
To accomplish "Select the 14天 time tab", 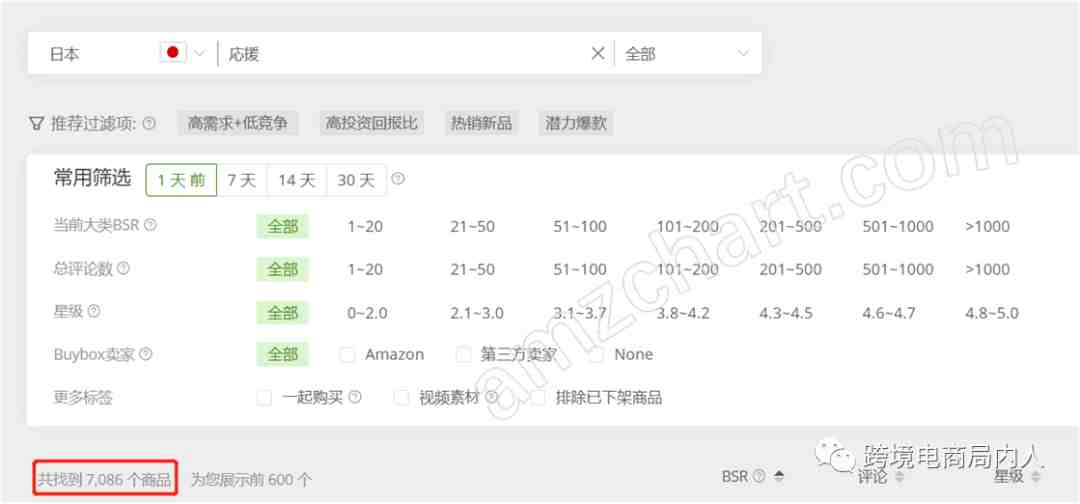I will (297, 180).
